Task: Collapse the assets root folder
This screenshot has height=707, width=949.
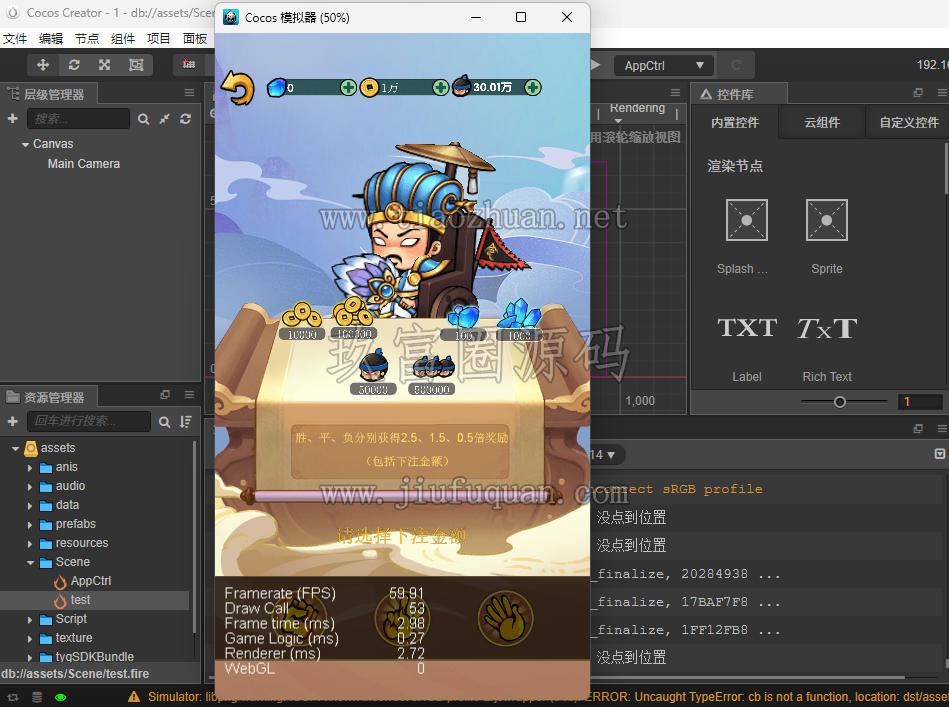Action: tap(15, 449)
